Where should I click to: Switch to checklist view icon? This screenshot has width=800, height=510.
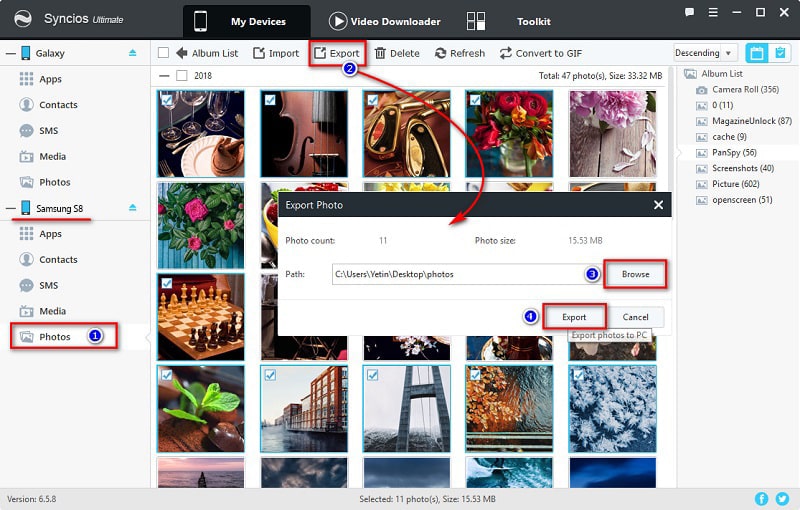click(x=780, y=53)
